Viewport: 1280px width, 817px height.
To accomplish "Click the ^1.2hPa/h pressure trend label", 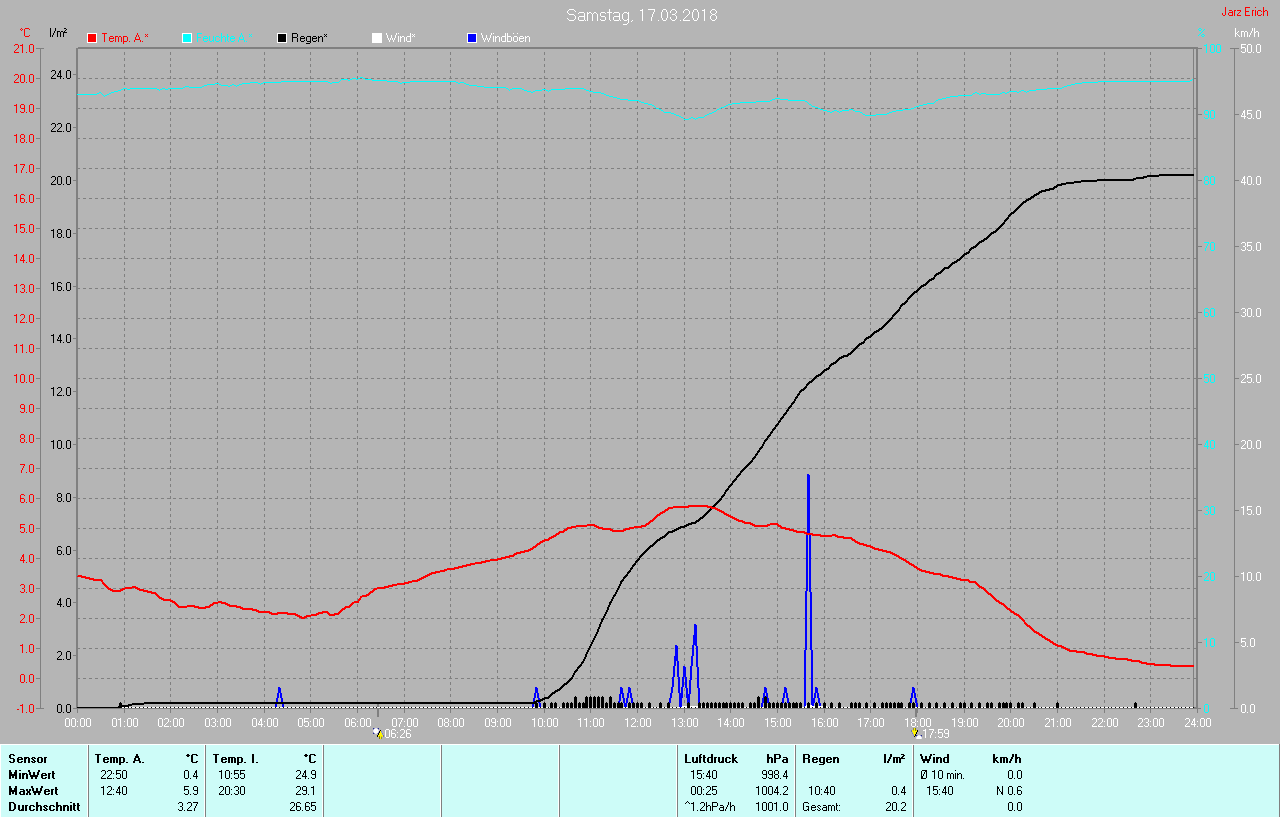I will (711, 807).
